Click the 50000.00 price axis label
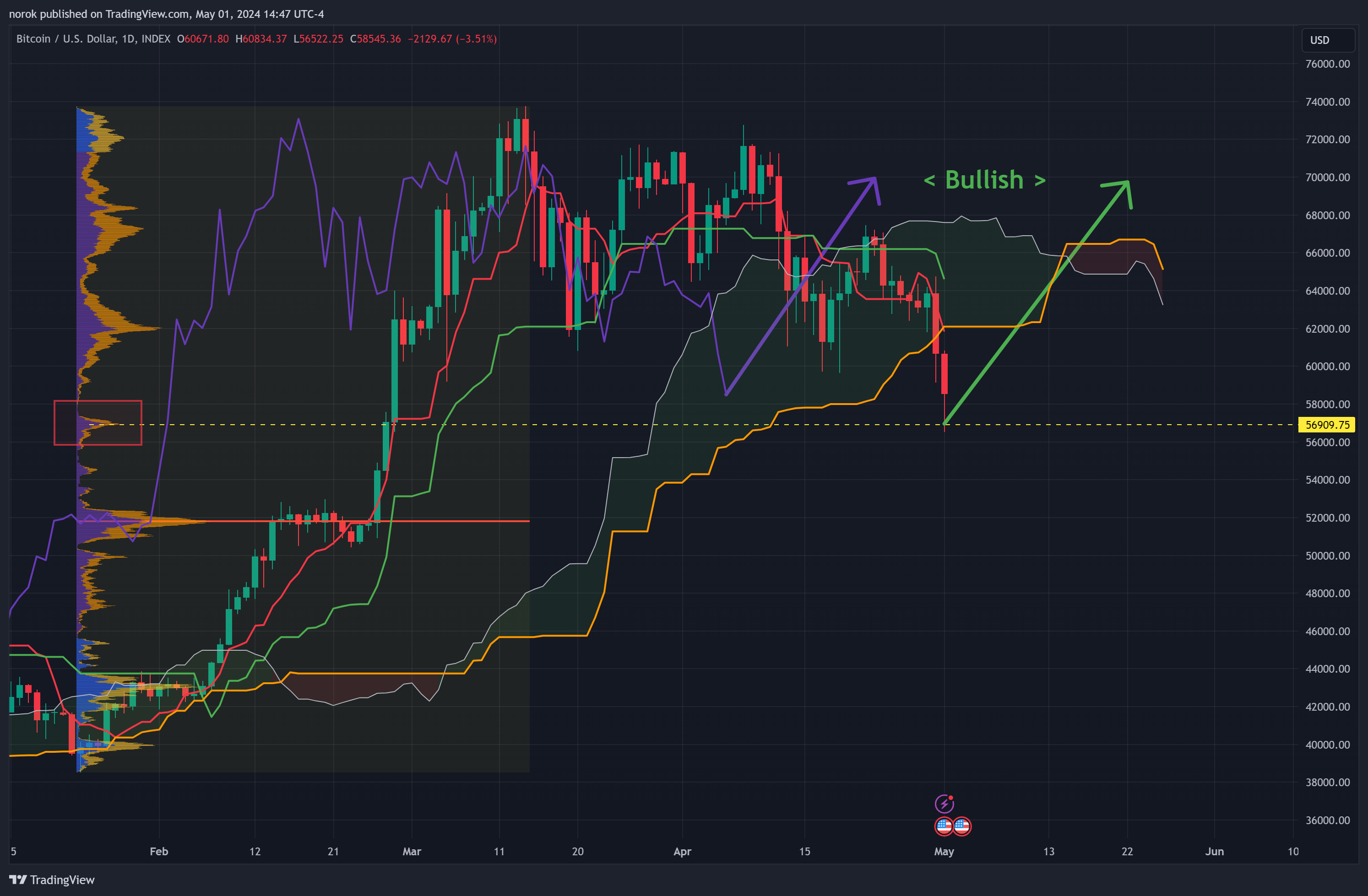 1327,556
